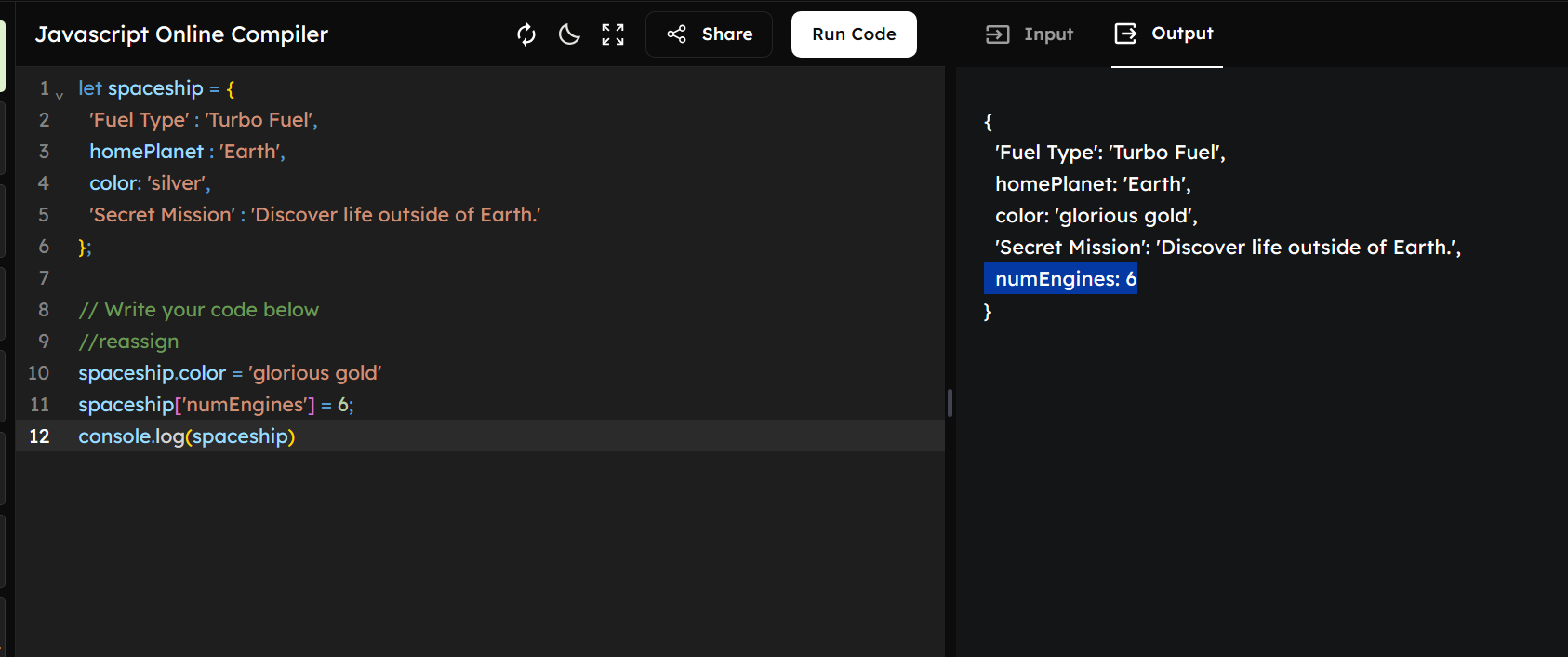Click the highlighted numEngines: 6 output
The width and height of the screenshot is (1568, 657).
pos(1061,279)
